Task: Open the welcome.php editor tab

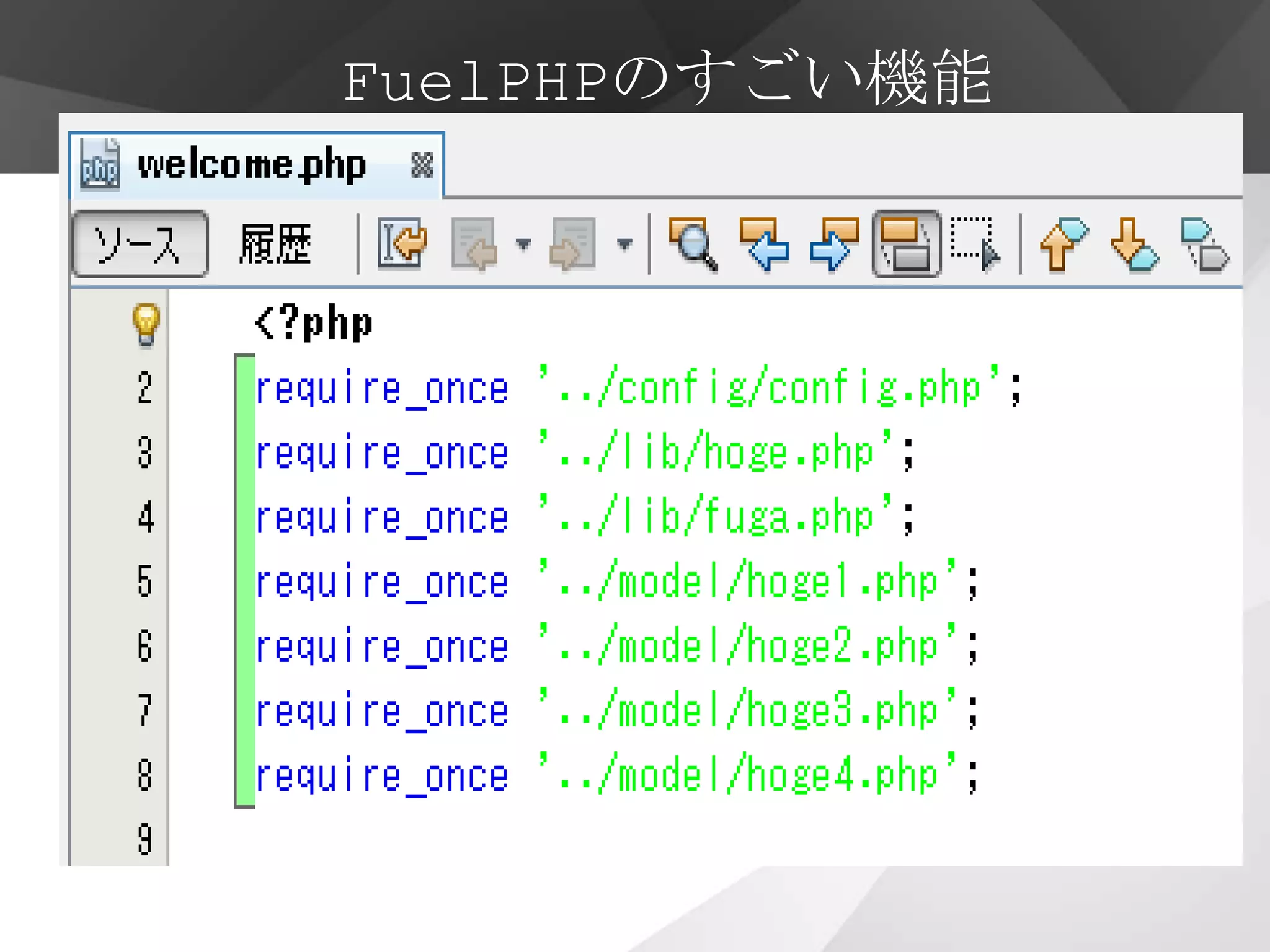Action: (256, 165)
